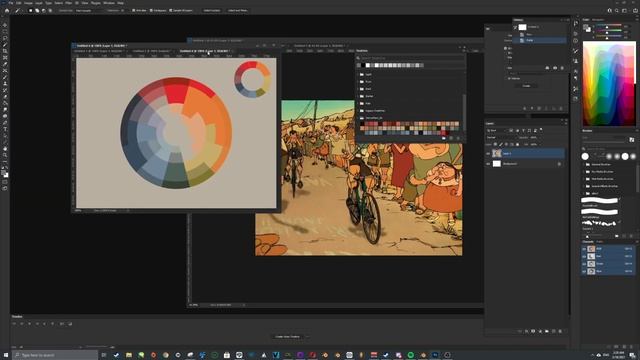Open the Image menu

[28, 3]
